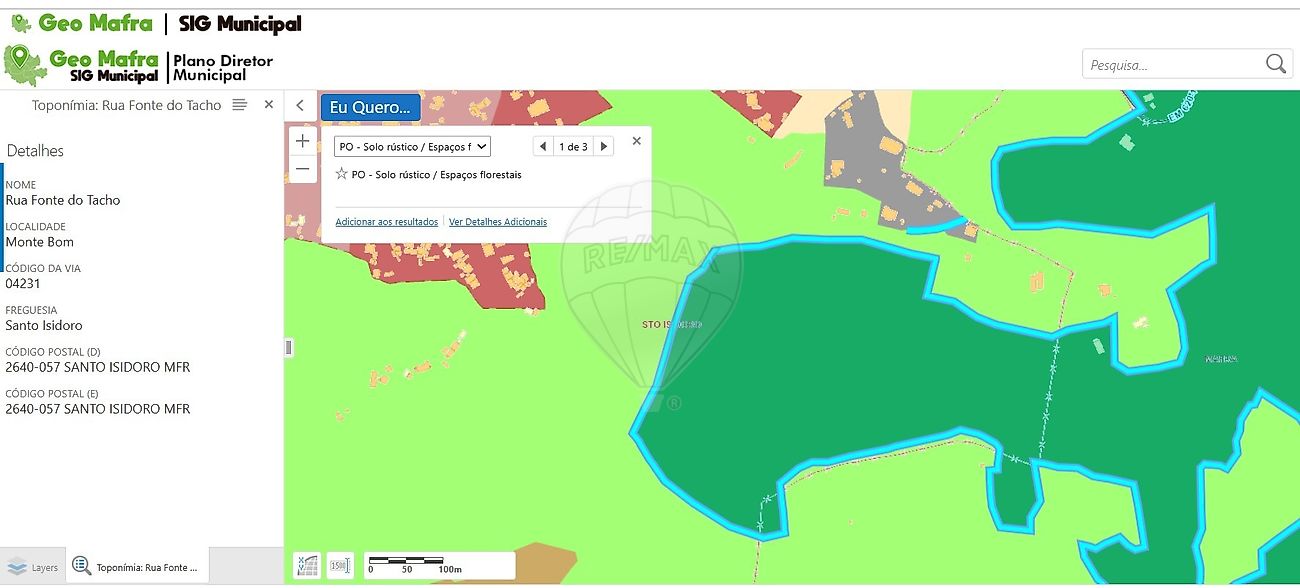Go to next result in popup
The image size is (1300, 588).
(x=603, y=147)
